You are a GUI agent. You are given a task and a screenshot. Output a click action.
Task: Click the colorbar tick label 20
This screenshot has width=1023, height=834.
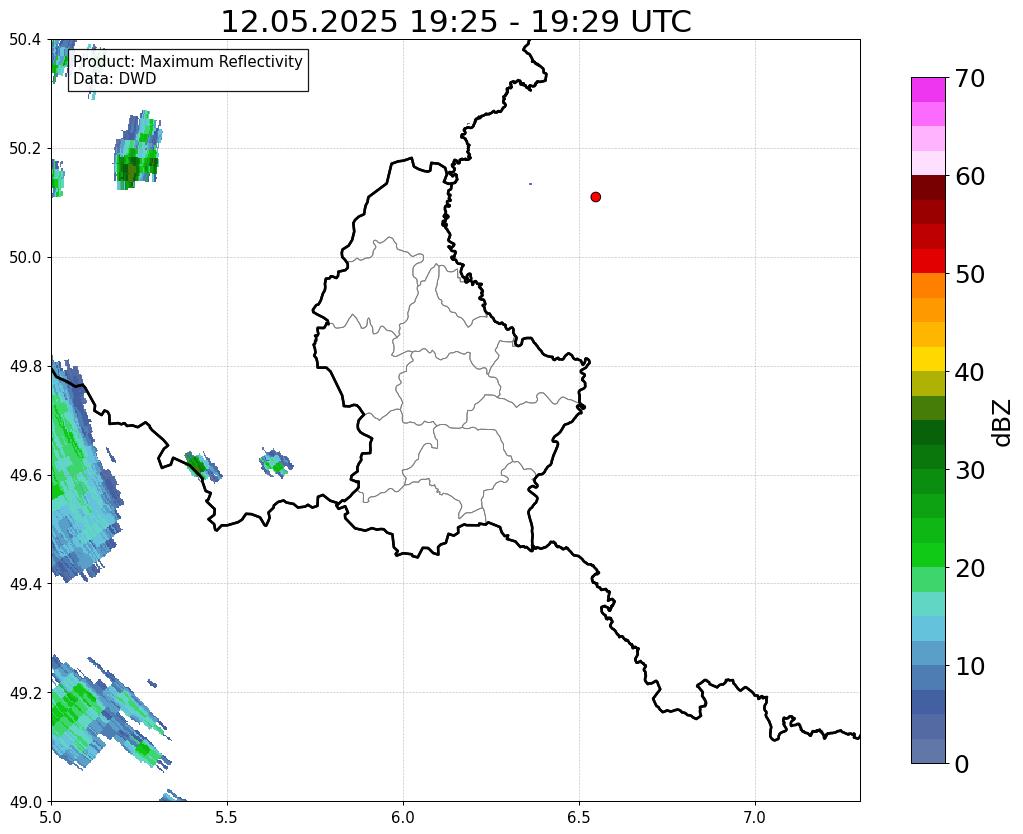coord(970,568)
